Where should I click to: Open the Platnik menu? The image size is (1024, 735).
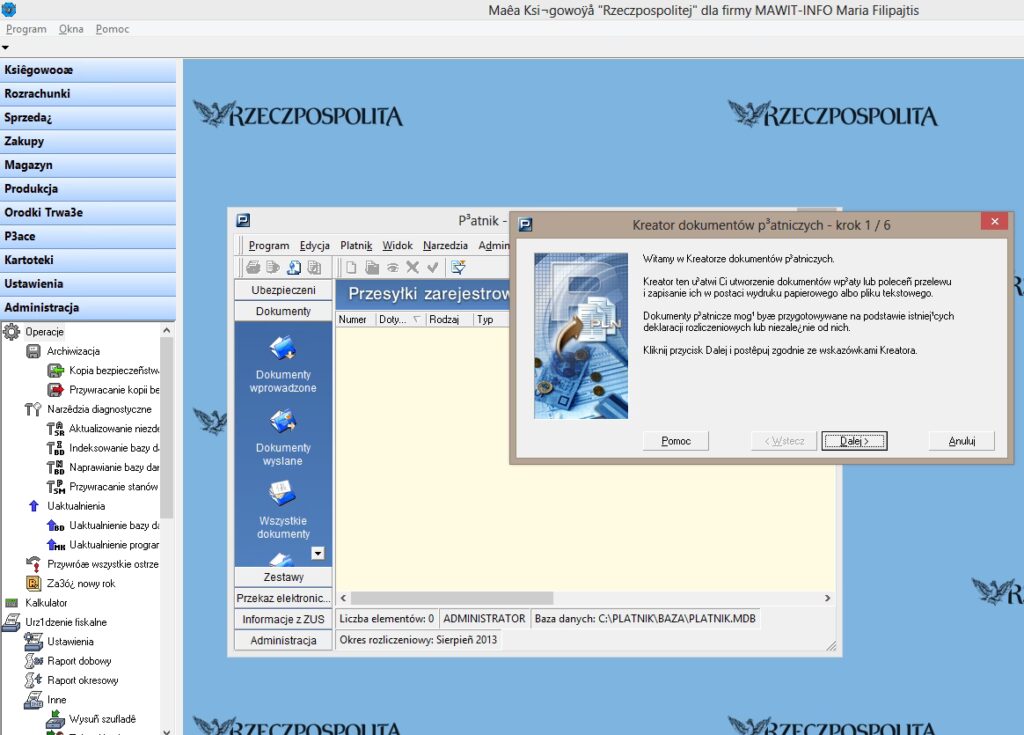tap(355, 245)
